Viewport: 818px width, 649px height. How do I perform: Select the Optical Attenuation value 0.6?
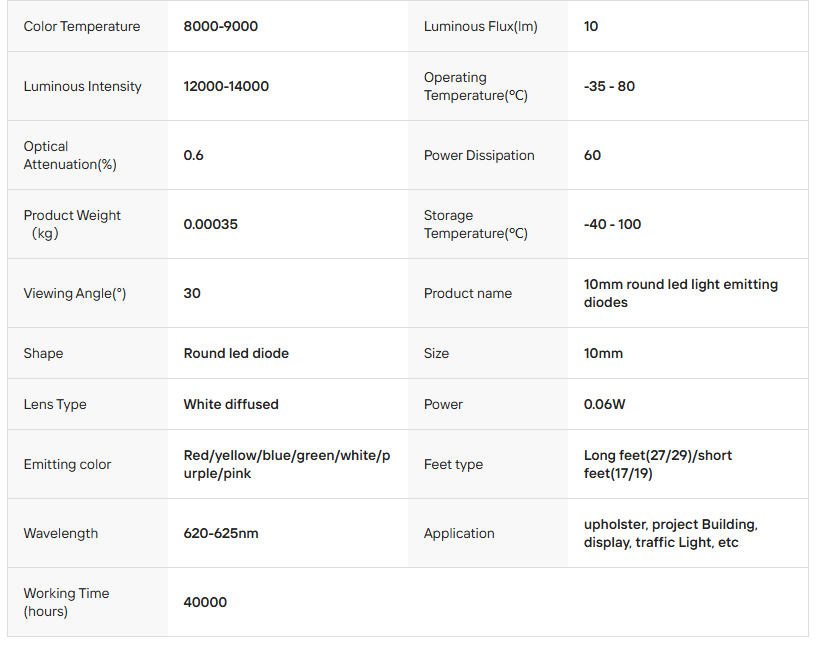pos(194,155)
